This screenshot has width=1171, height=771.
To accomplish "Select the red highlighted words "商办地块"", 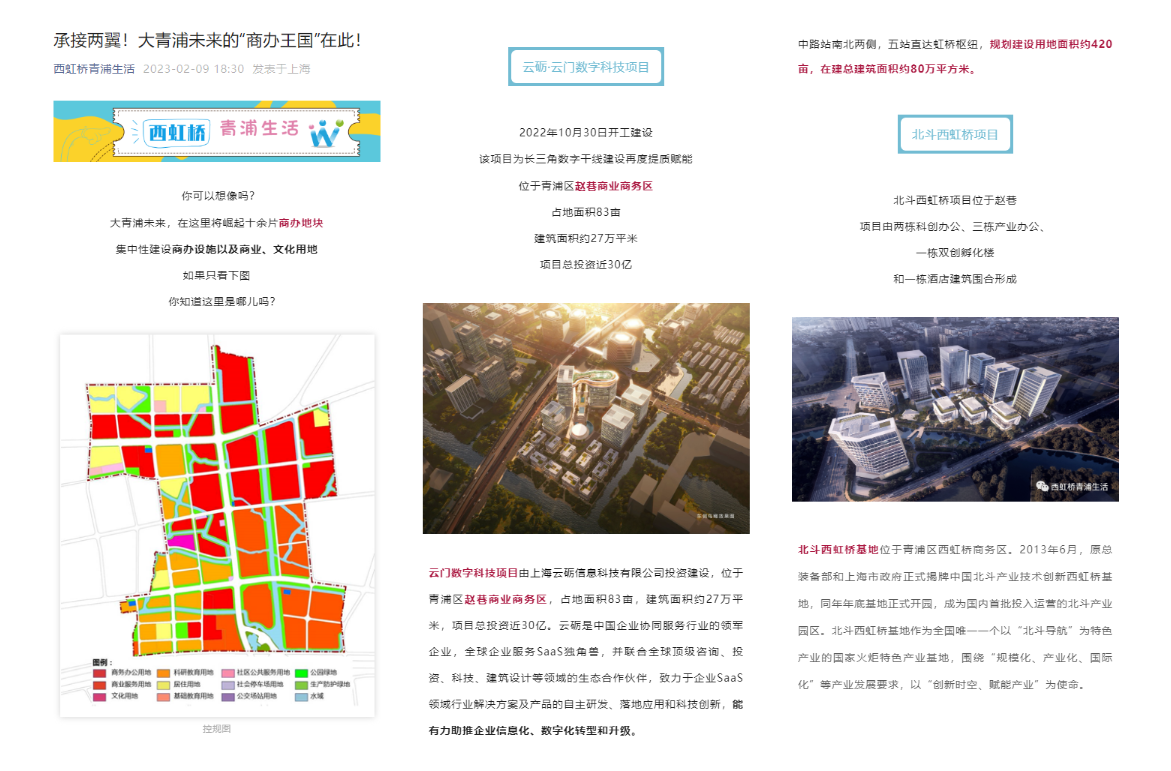I will click(301, 223).
